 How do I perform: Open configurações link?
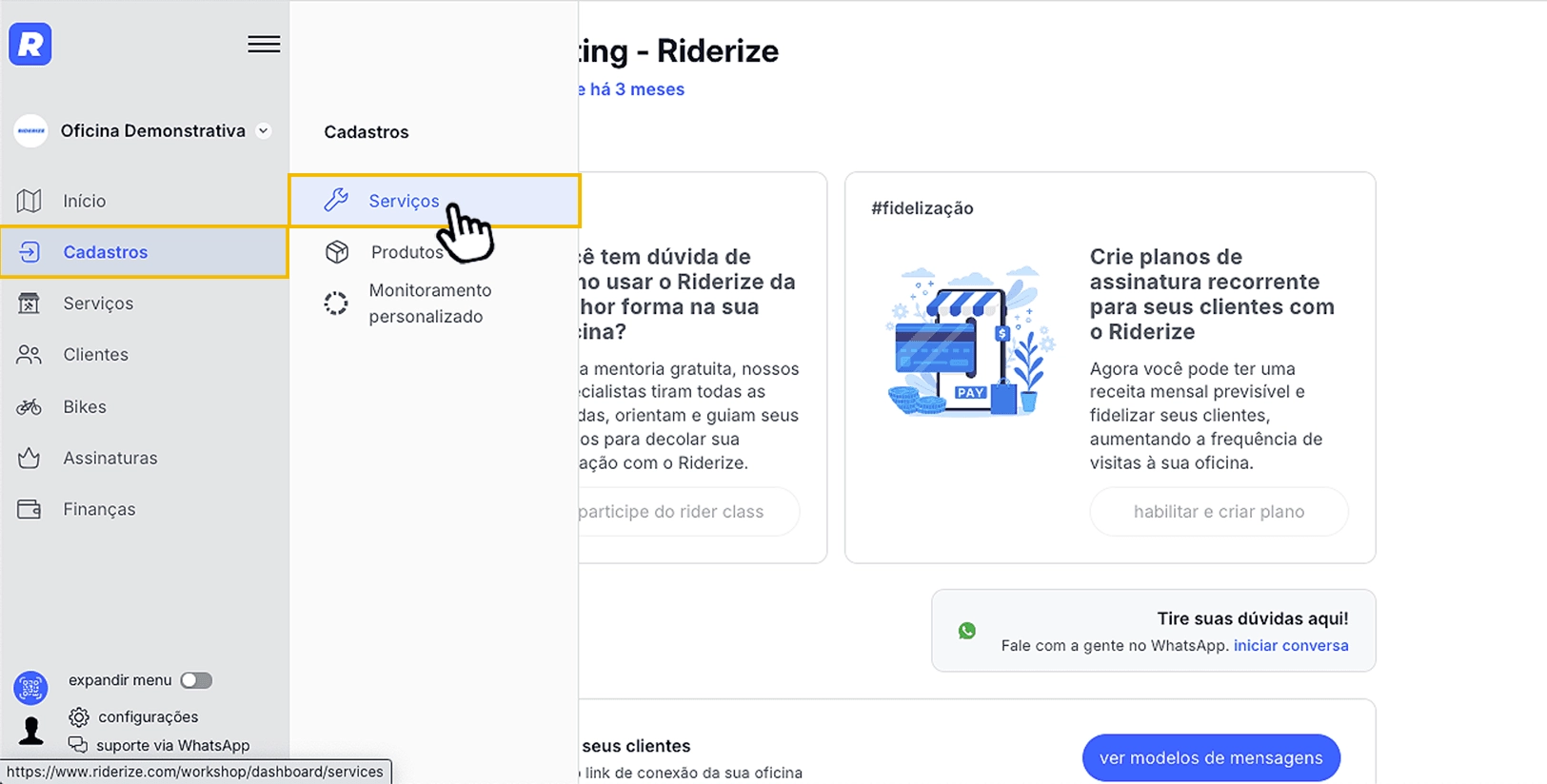(149, 716)
